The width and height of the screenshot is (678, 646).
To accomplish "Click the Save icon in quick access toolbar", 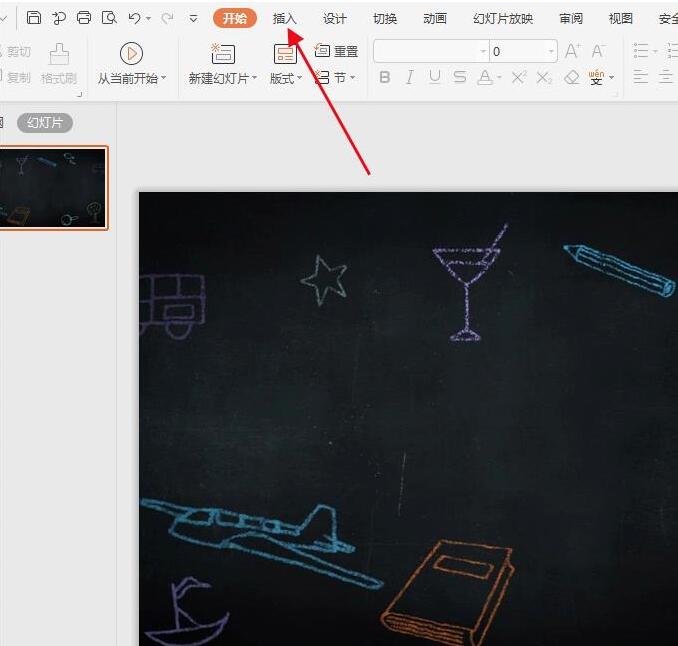I will 34,18.
